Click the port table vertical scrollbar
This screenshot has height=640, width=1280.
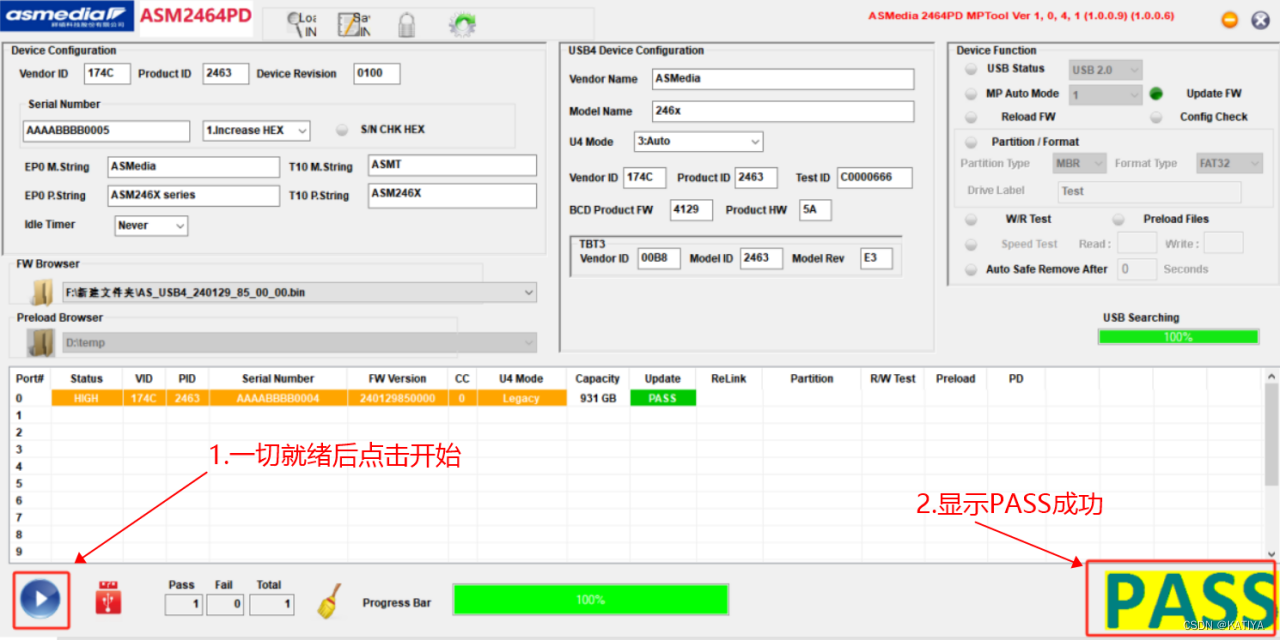[x=1271, y=465]
